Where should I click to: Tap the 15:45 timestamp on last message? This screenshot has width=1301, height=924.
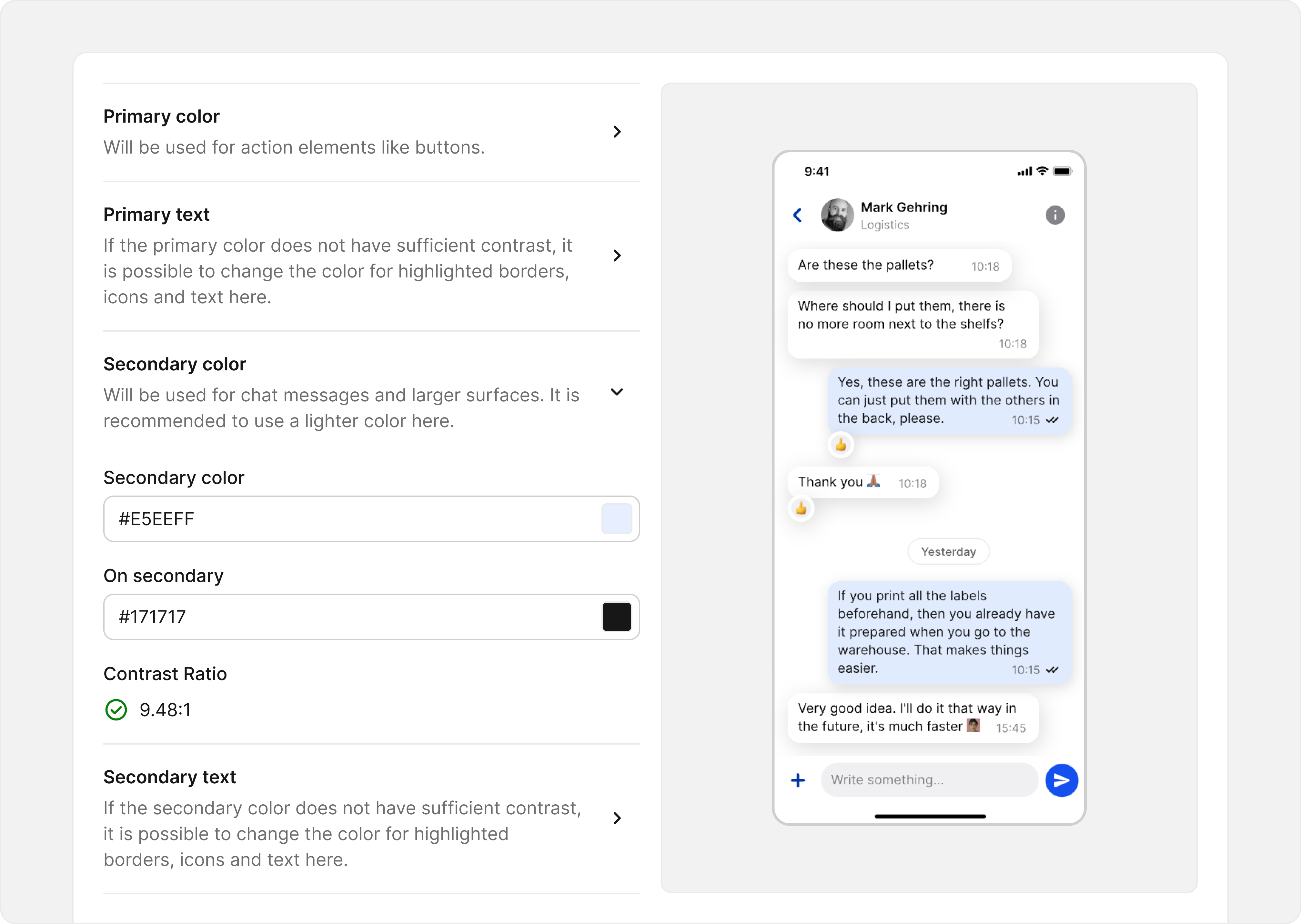pyautogui.click(x=1011, y=728)
